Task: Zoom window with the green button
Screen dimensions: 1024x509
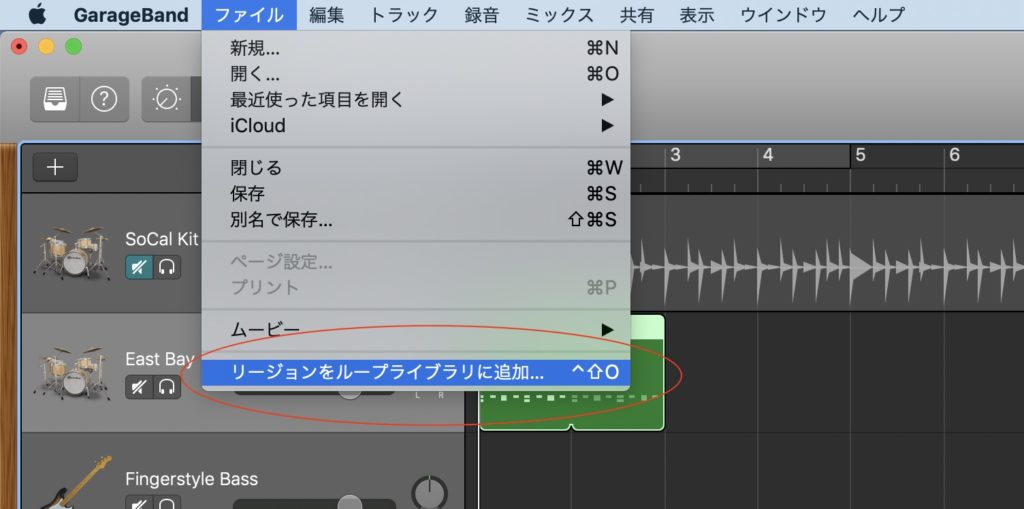Action: (x=74, y=47)
